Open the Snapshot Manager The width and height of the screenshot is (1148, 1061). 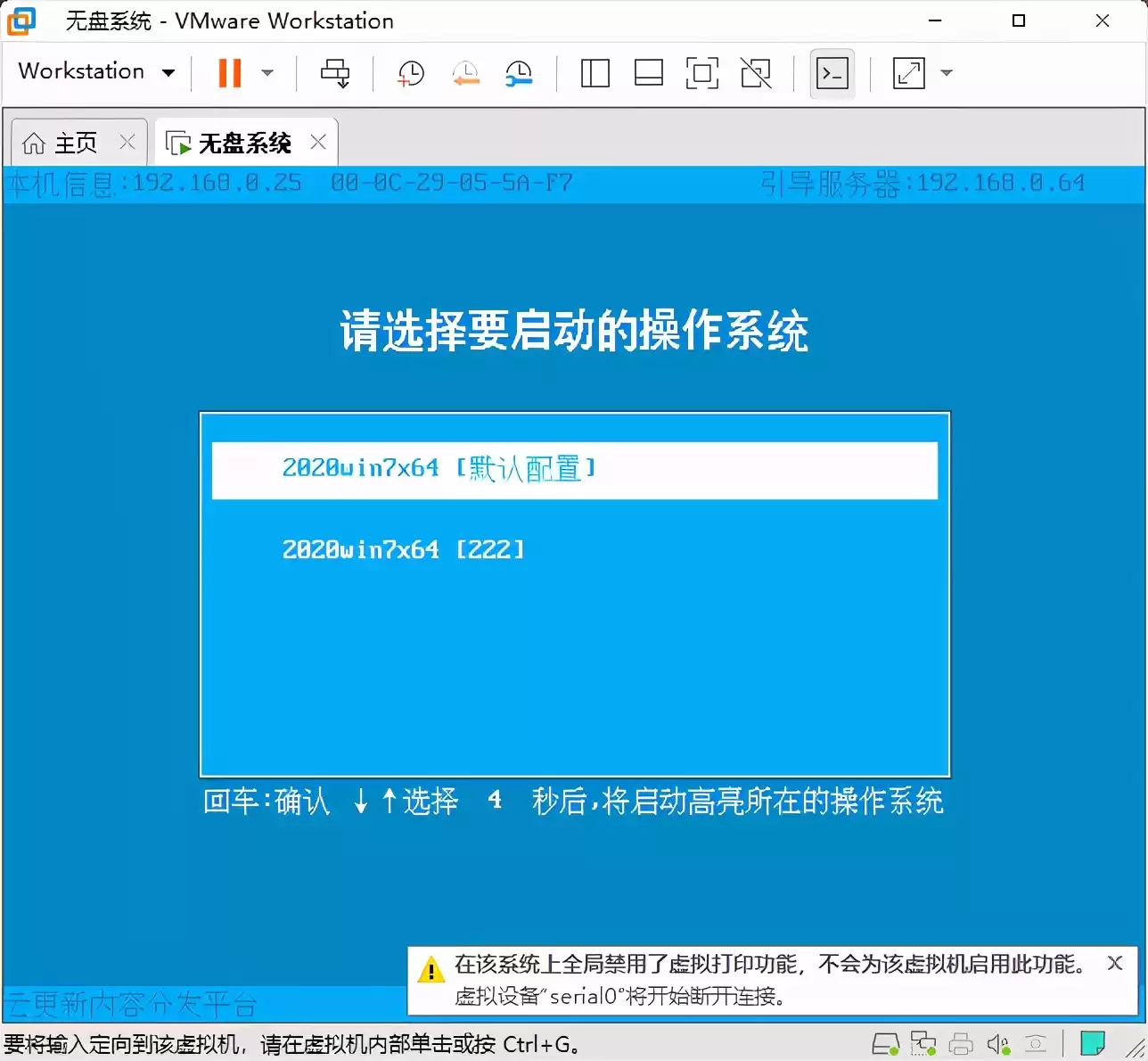click(x=520, y=72)
